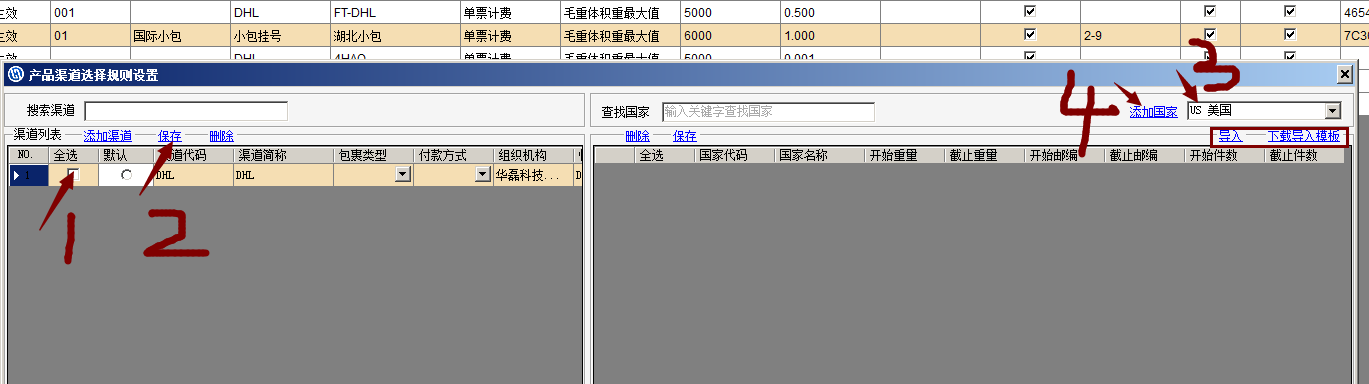Open the 包裹类型 dropdown in the DHL row

coord(402,175)
